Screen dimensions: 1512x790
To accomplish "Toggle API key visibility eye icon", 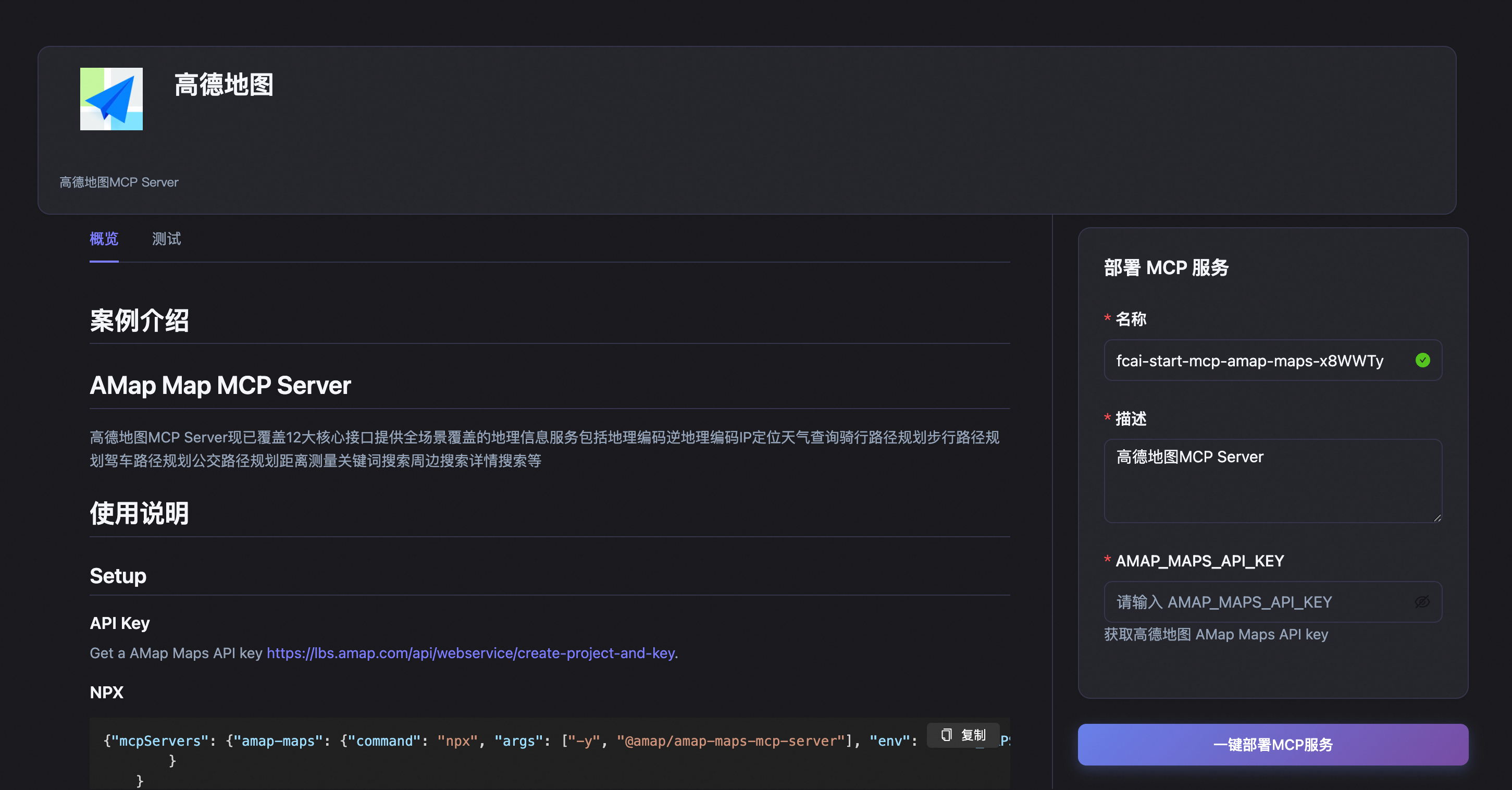I will pos(1422,601).
